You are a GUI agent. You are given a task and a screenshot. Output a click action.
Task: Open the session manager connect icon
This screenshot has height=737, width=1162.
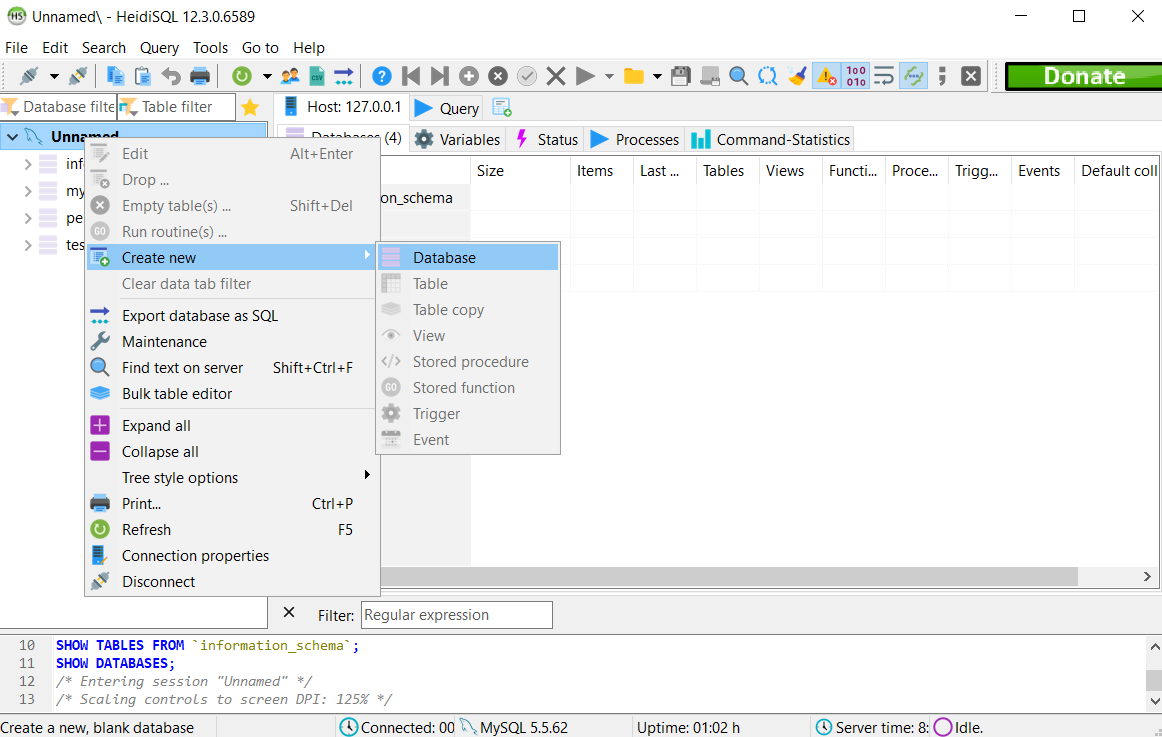(30, 76)
